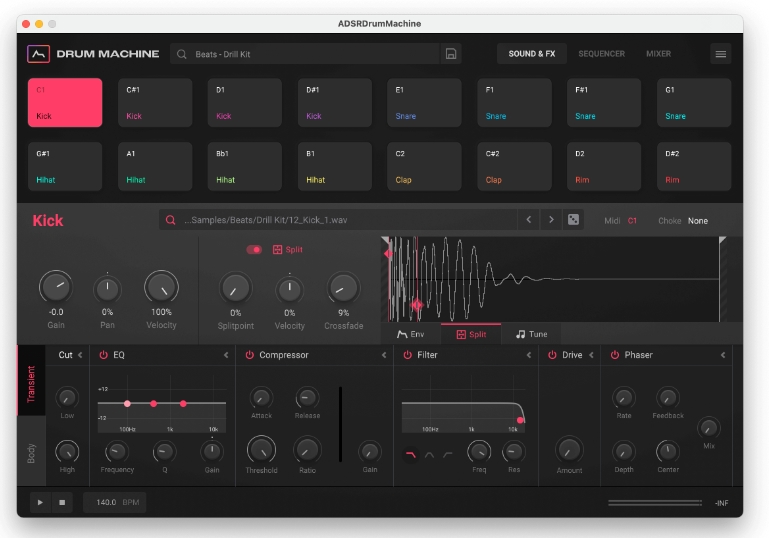Select the E1 Snare pad
769x538 pixels.
pyautogui.click(x=424, y=102)
